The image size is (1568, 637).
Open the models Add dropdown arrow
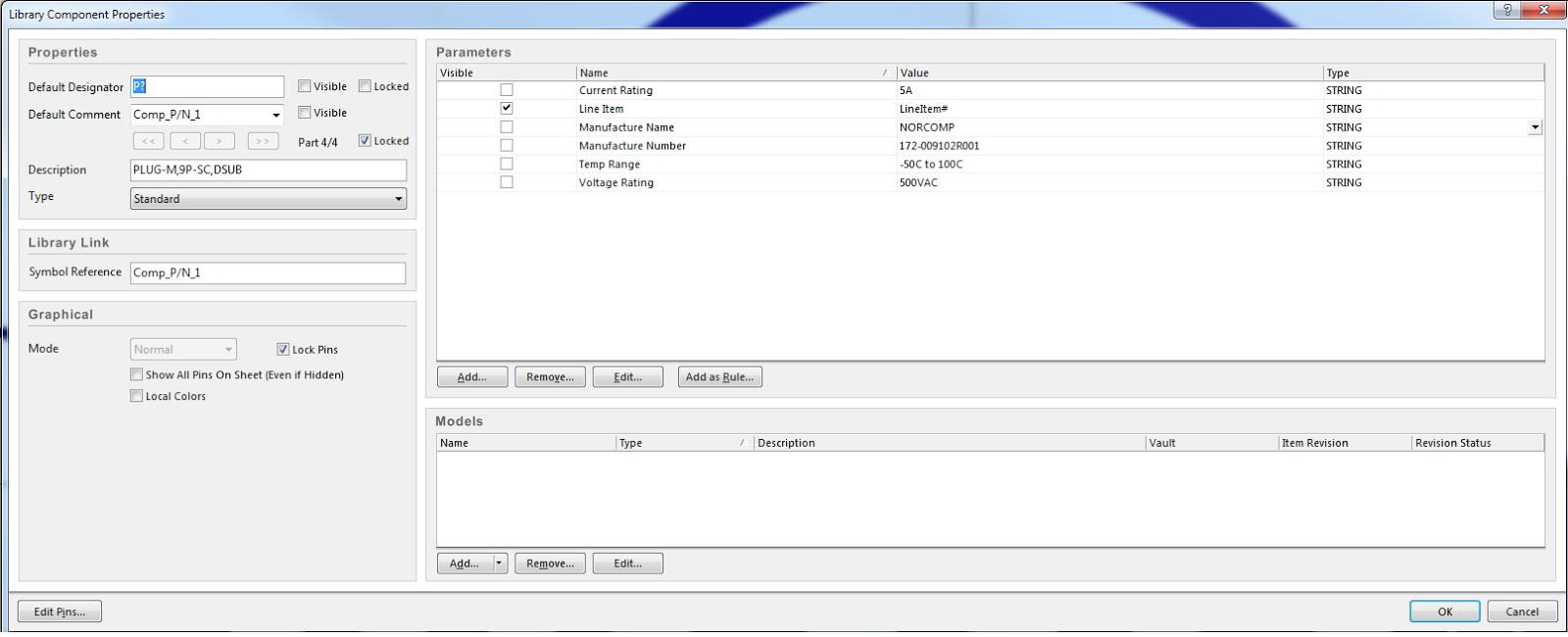(x=500, y=563)
